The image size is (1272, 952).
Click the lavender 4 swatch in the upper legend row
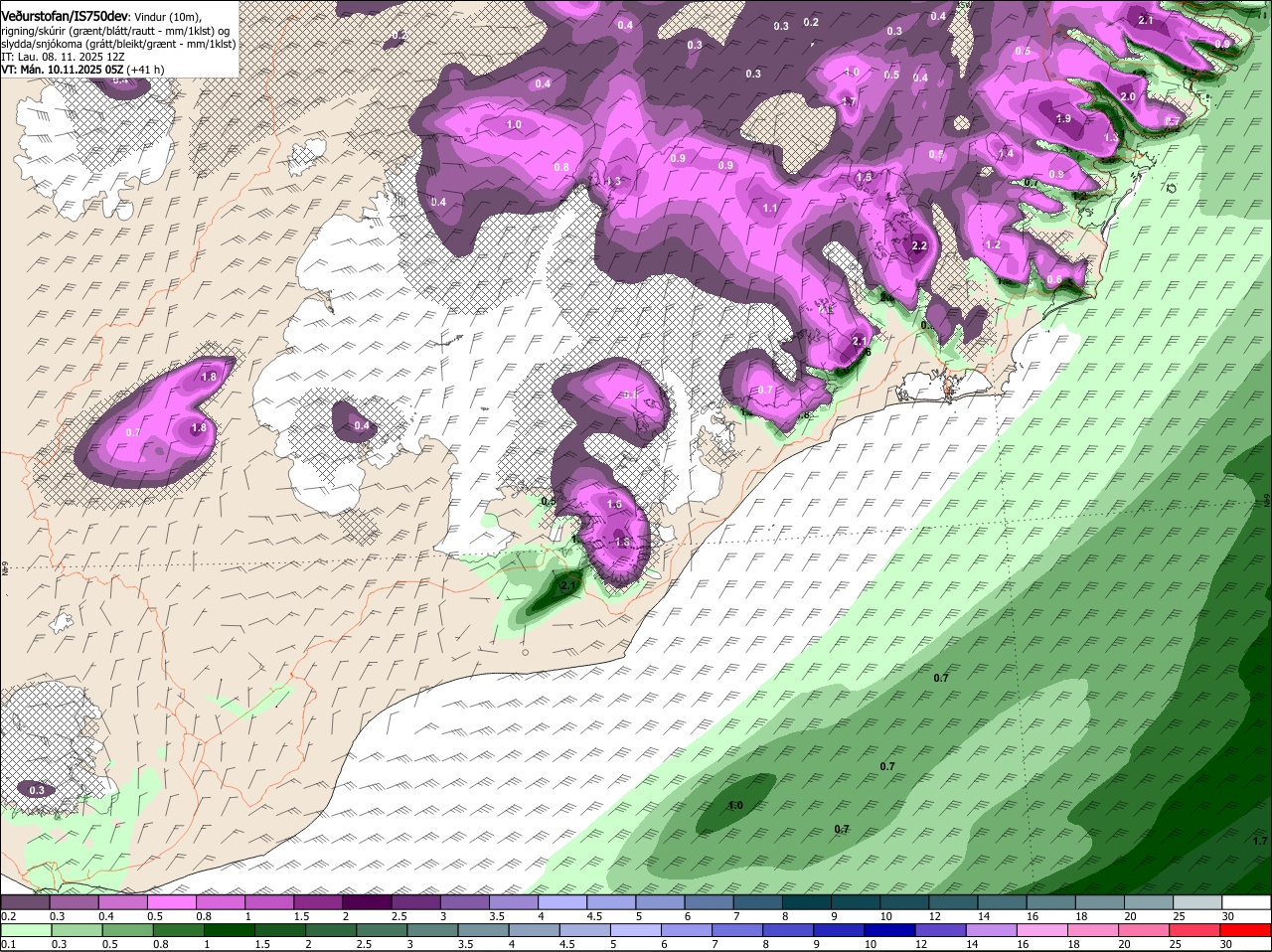point(562,902)
